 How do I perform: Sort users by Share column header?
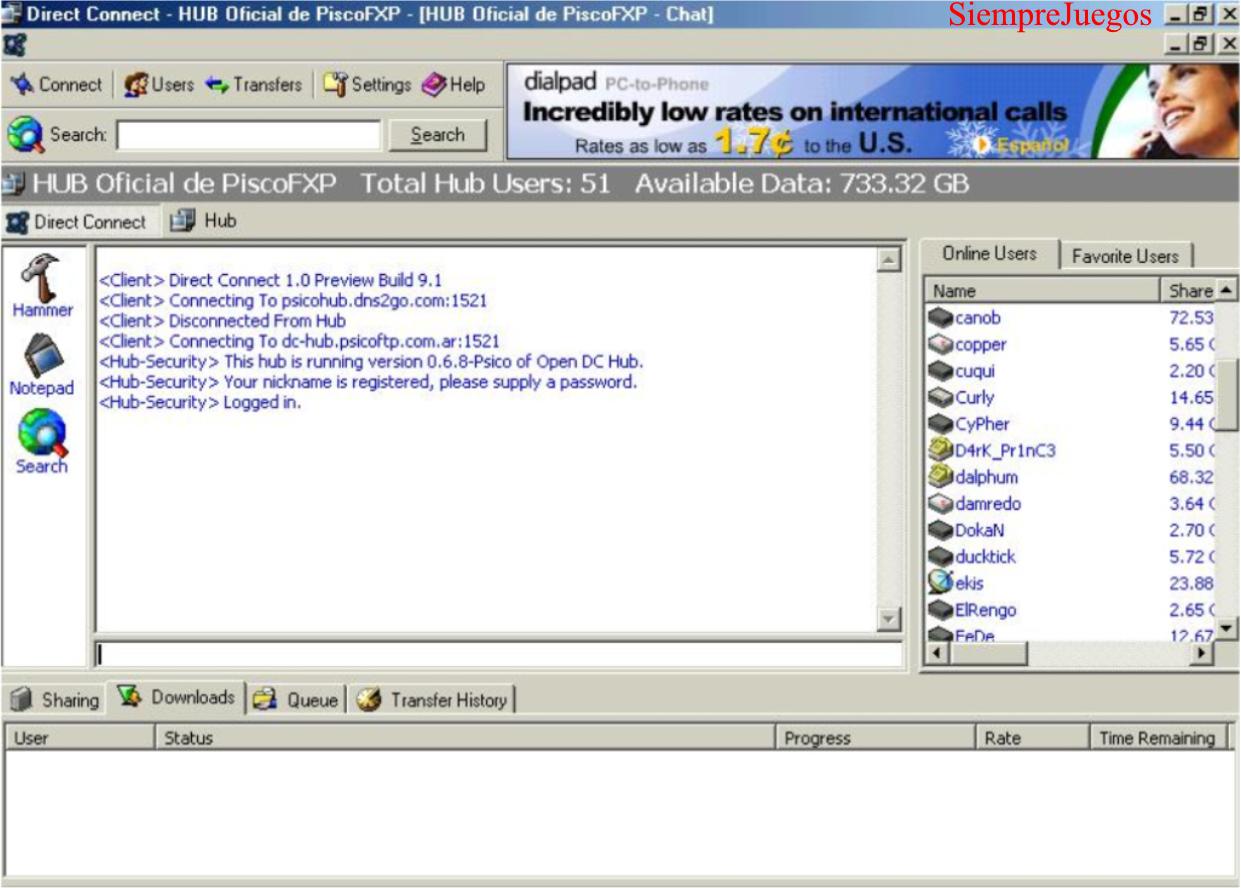tap(1188, 291)
